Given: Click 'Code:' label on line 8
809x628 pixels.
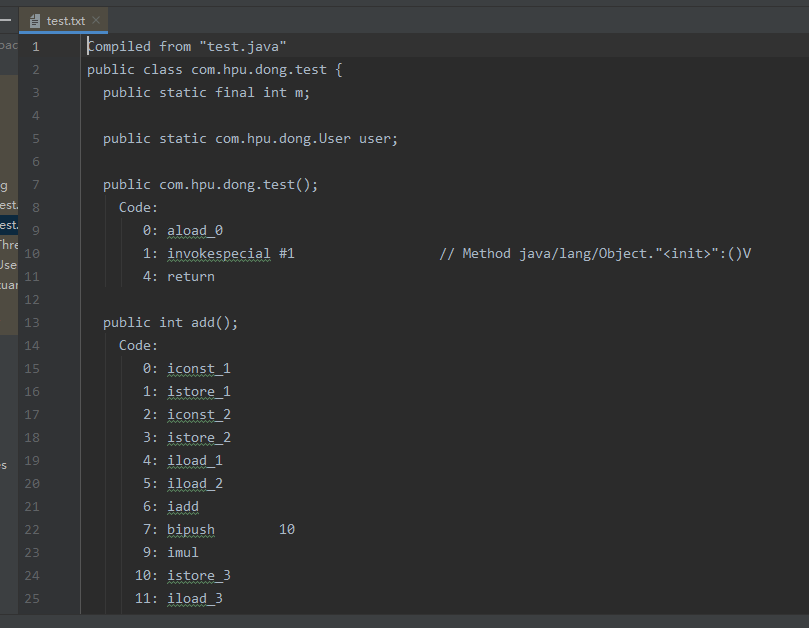Looking at the screenshot, I should (x=138, y=207).
